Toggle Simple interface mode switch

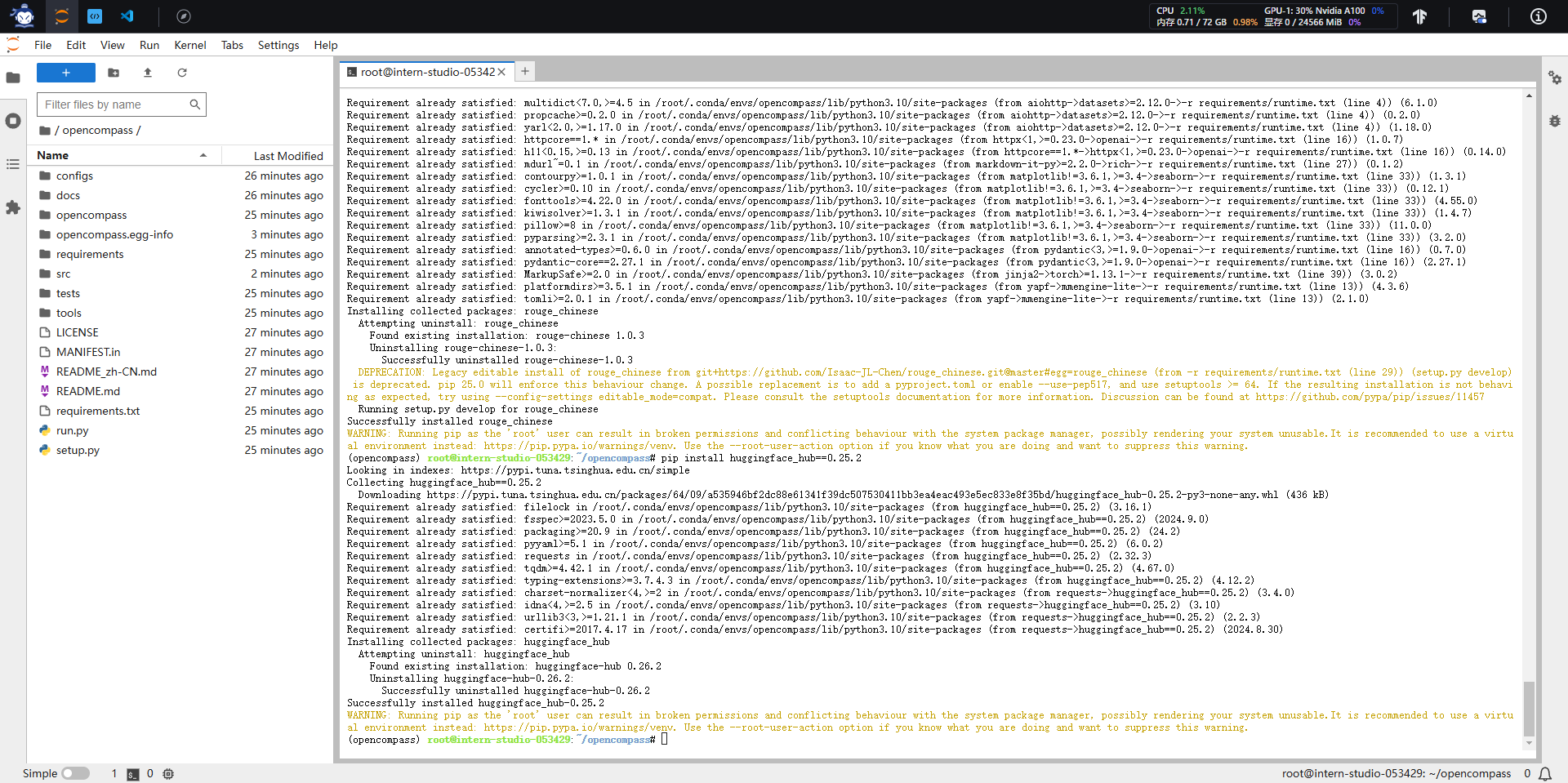[x=75, y=773]
